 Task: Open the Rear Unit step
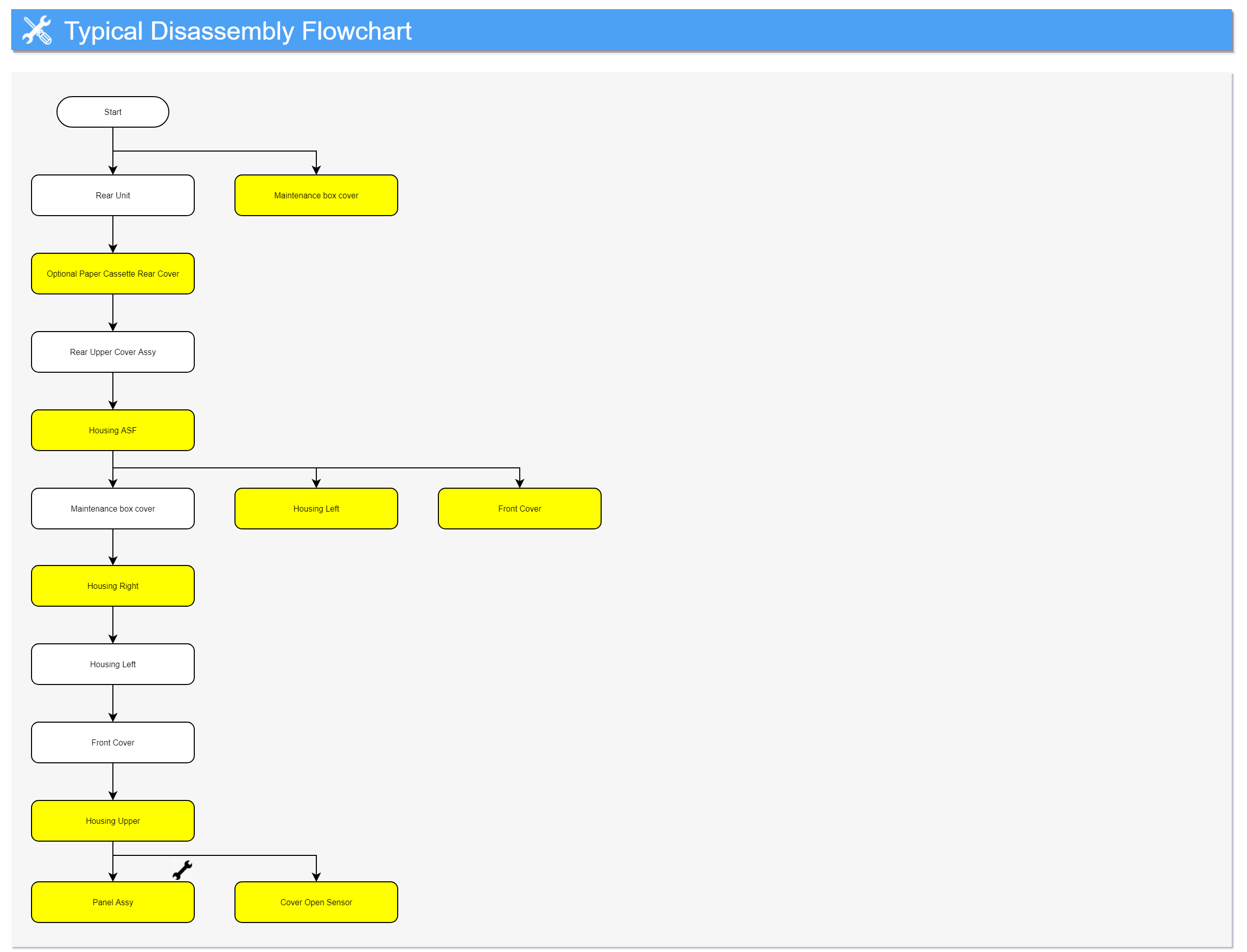pos(113,195)
